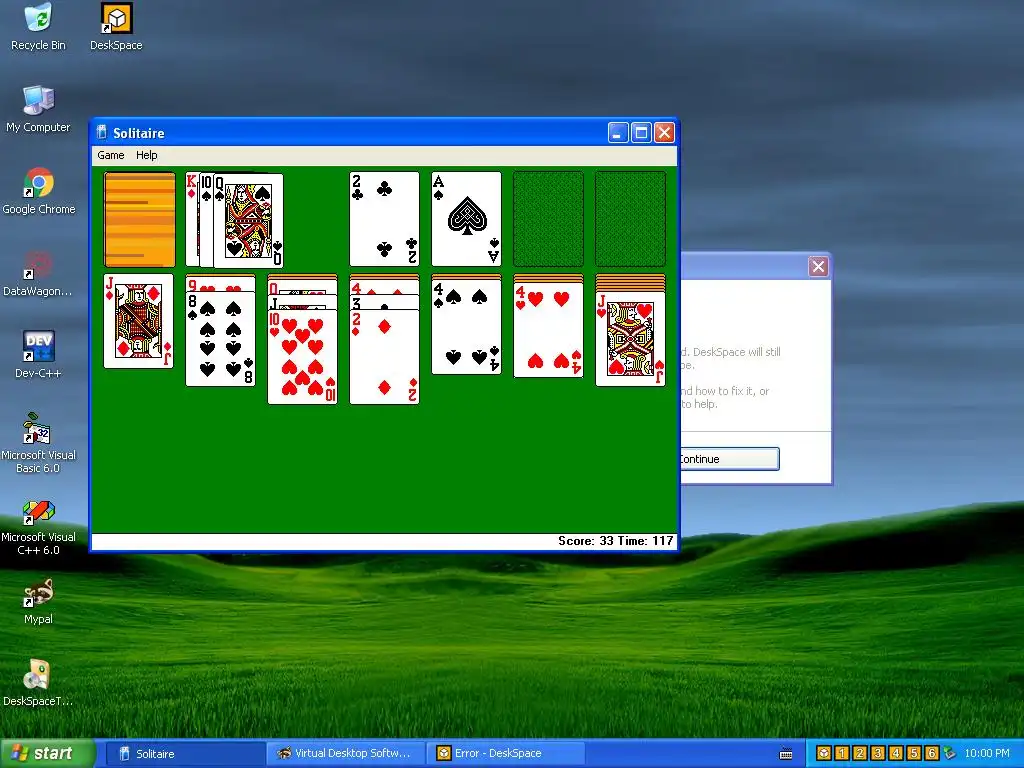1024x768 pixels.
Task: Click the Solitaire title bar icon
Action: tap(101, 133)
